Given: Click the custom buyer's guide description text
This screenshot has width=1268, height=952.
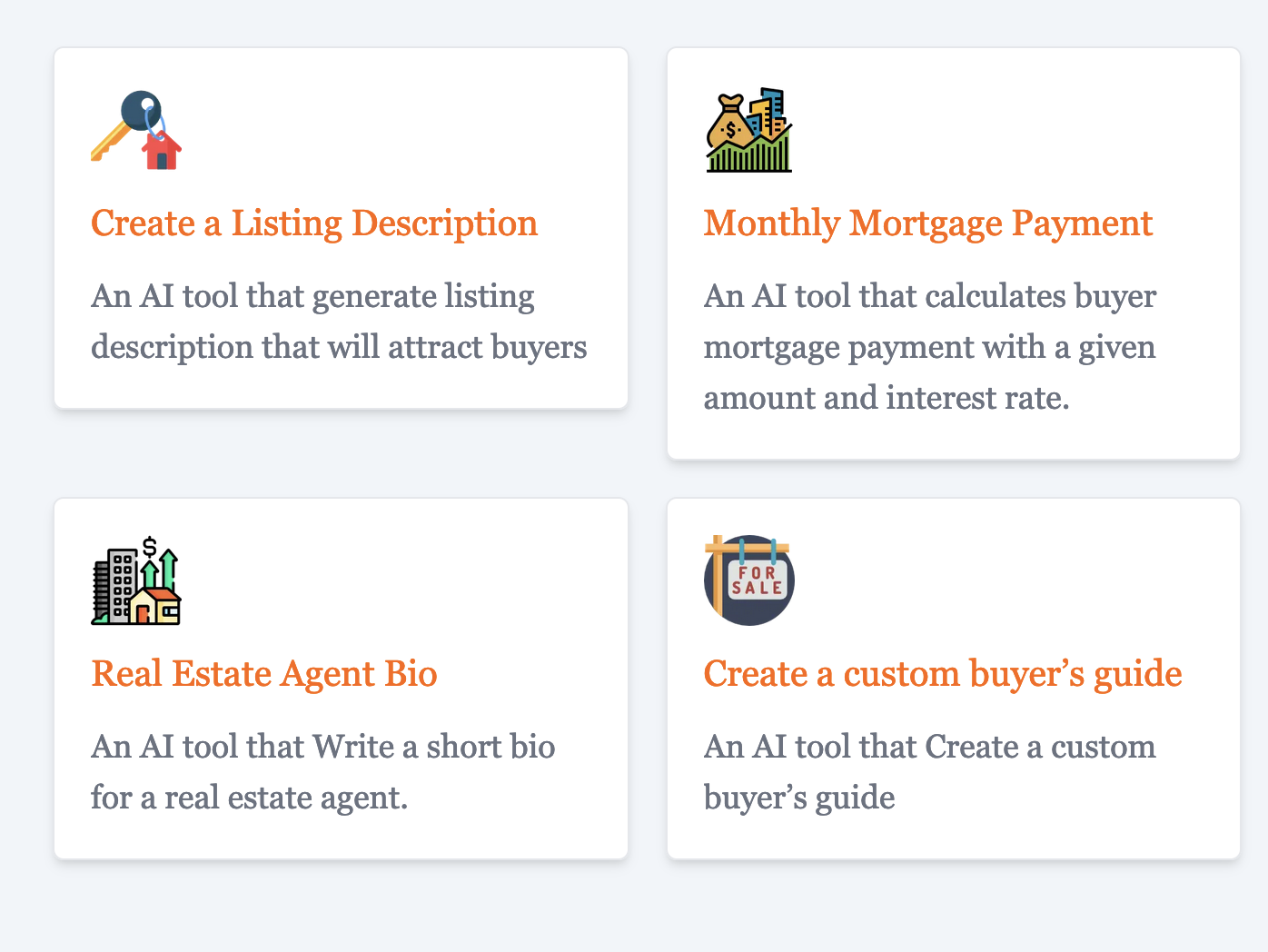Looking at the screenshot, I should (930, 772).
